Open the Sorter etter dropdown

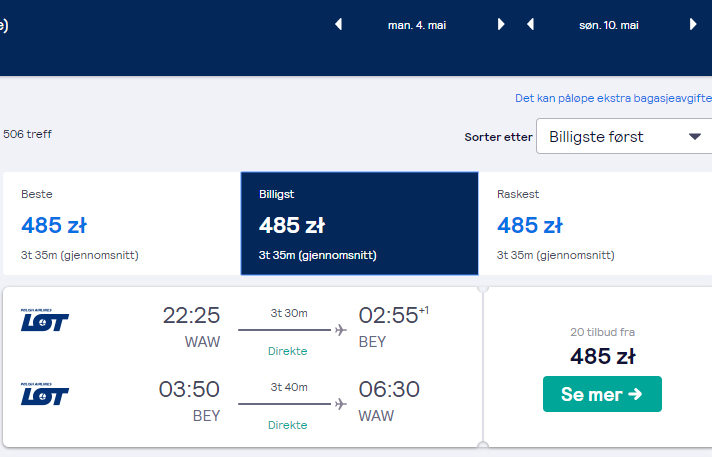coord(624,136)
